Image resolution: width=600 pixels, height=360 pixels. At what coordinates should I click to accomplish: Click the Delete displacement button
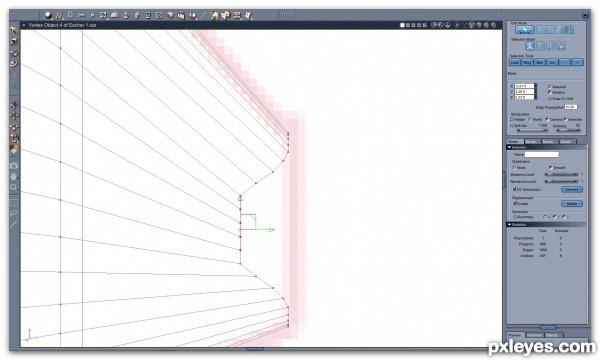572,204
